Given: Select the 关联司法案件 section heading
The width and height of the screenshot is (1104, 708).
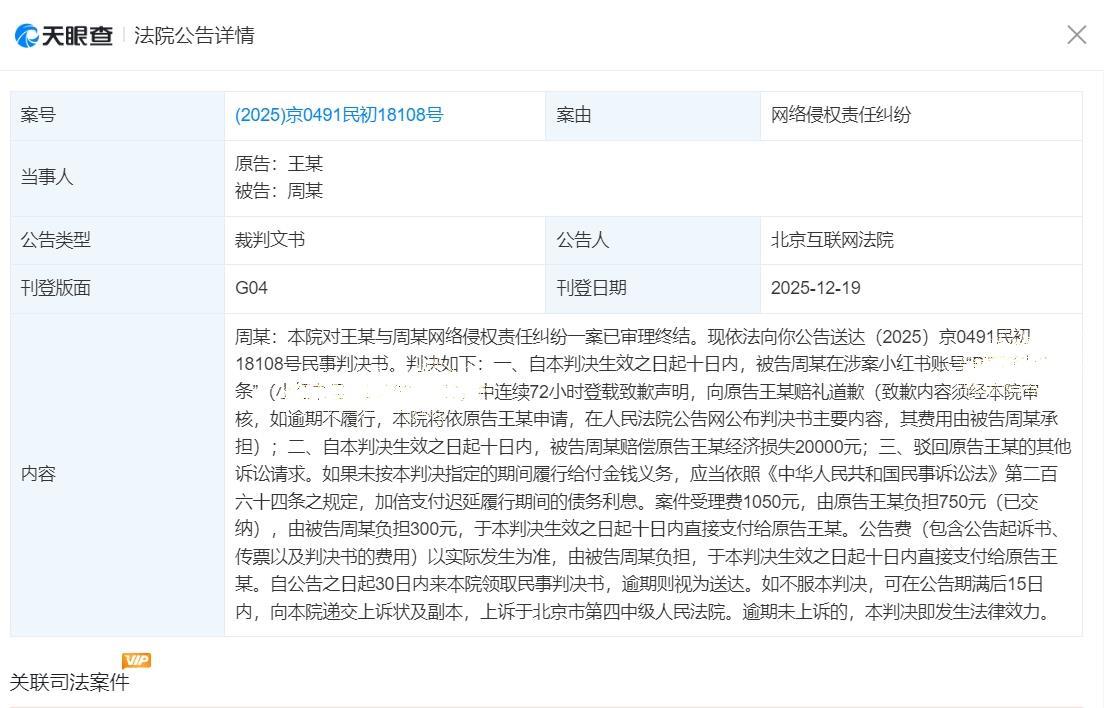Looking at the screenshot, I should 69,683.
